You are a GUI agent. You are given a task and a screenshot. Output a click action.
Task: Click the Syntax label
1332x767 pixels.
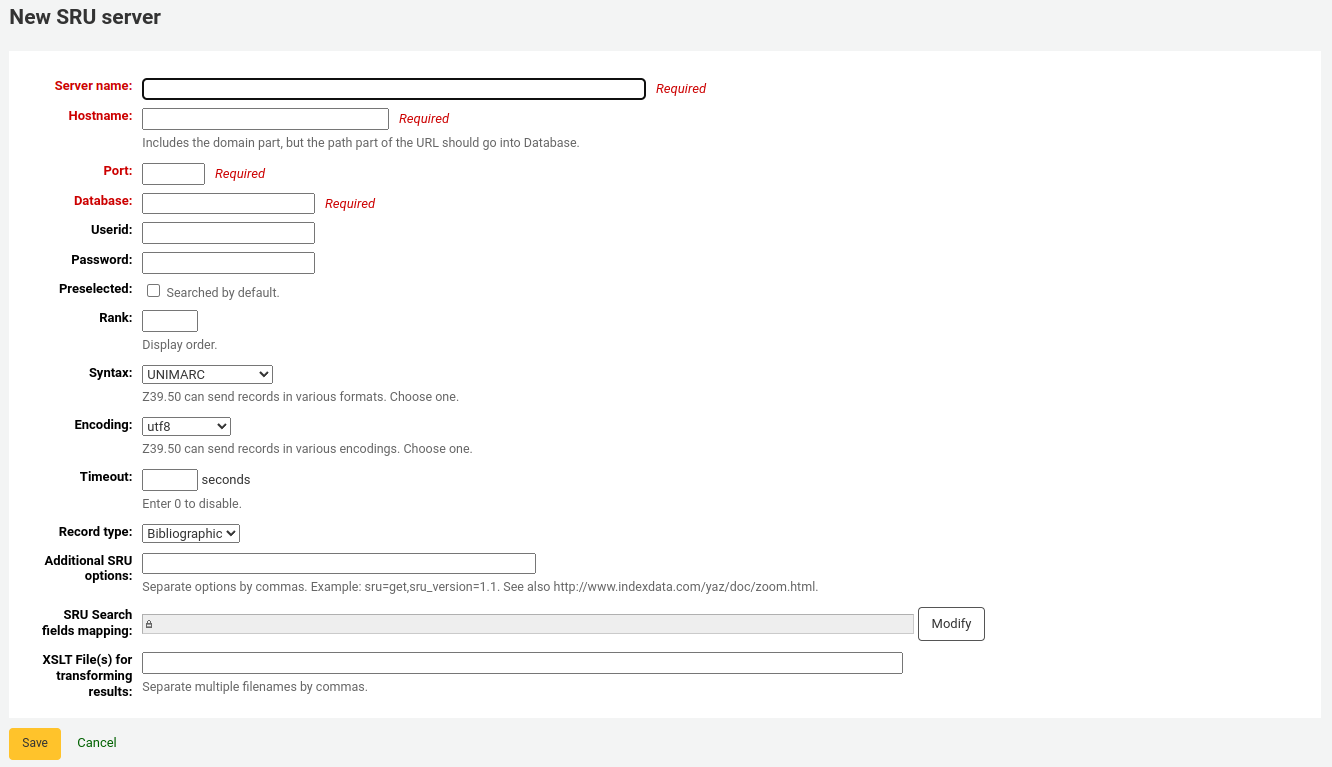(110, 373)
